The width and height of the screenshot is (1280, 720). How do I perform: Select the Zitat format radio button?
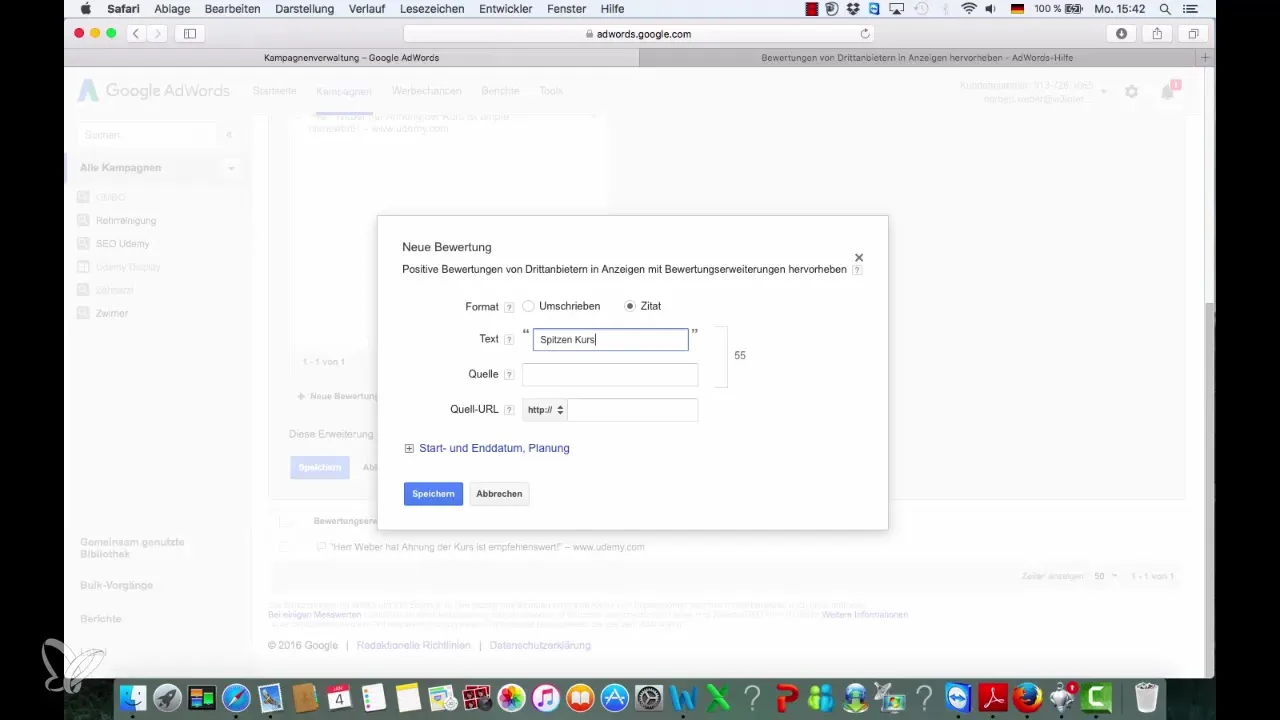click(x=629, y=306)
